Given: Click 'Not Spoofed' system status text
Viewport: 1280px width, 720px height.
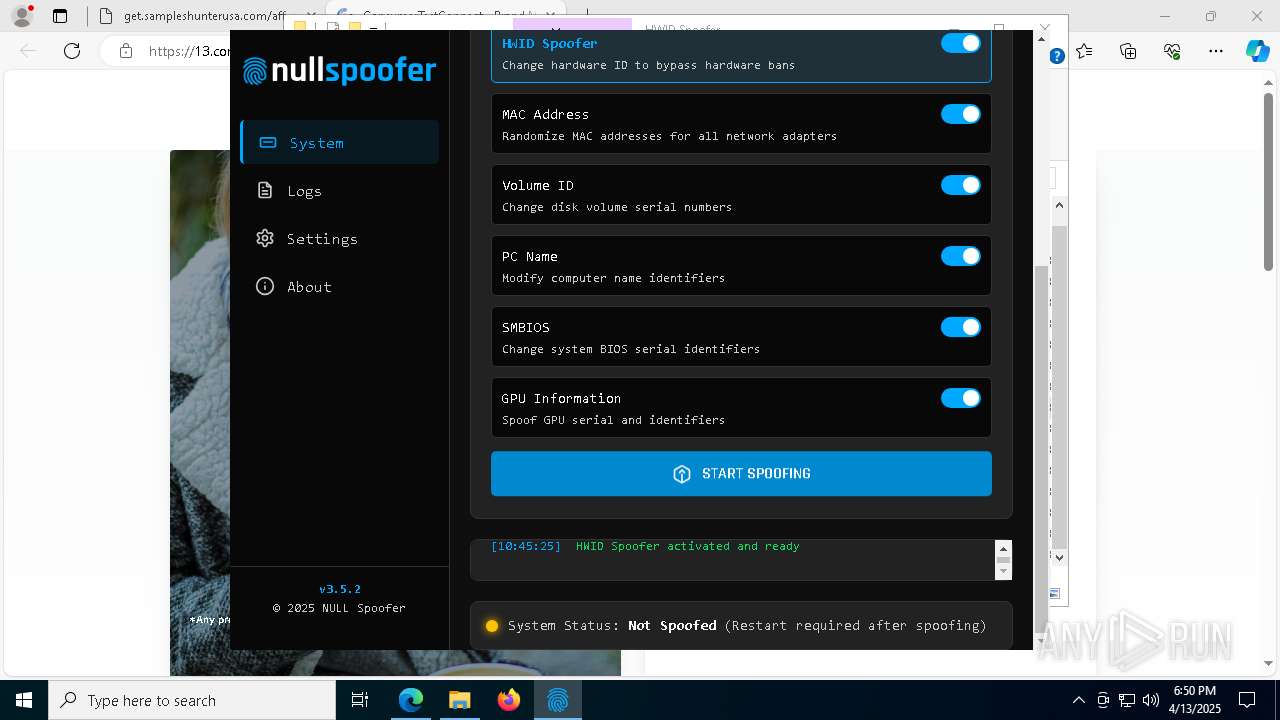Looking at the screenshot, I should pos(672,625).
